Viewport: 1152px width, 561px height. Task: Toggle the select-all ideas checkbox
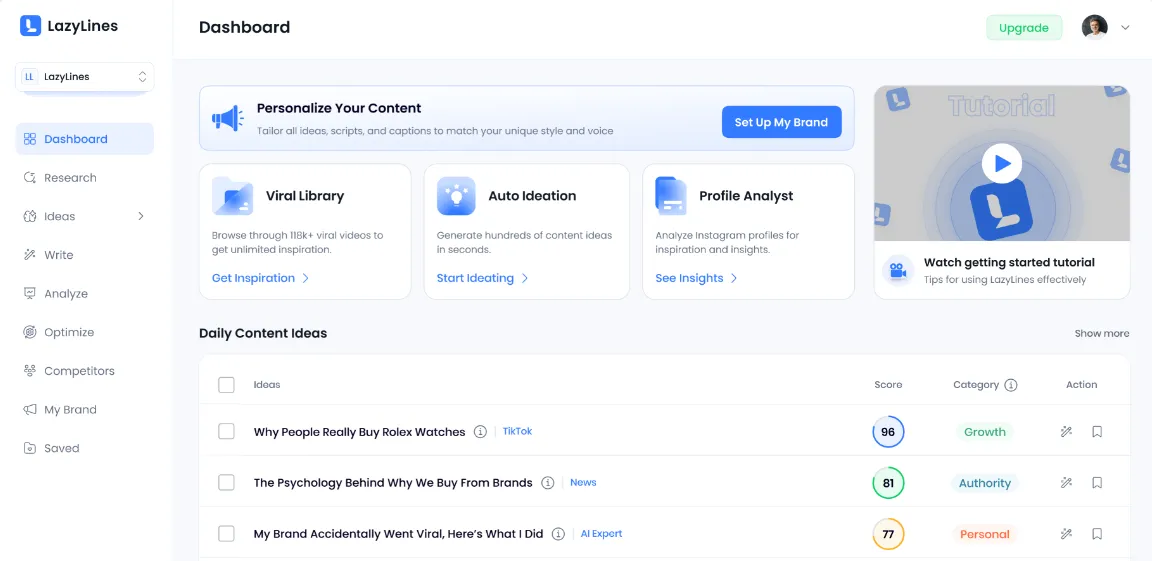coord(226,385)
